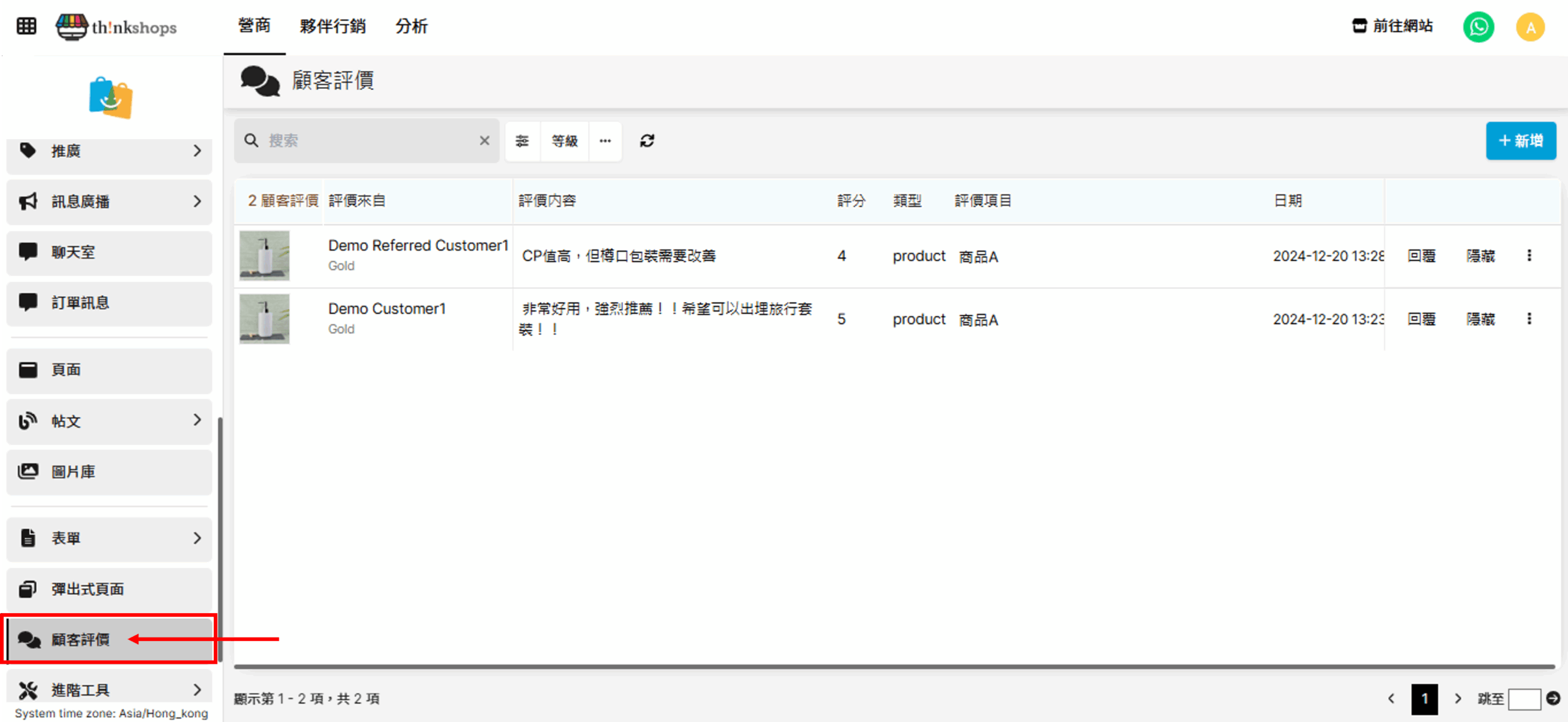Switch to the 夥伴行銷 tab
Image resolution: width=1568 pixels, height=722 pixels.
point(333,26)
